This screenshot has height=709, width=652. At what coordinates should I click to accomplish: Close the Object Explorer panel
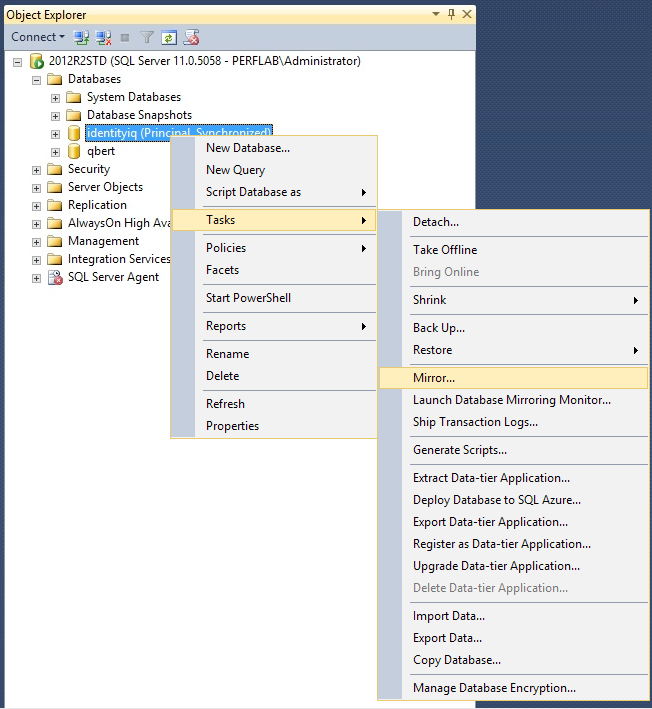[x=467, y=14]
